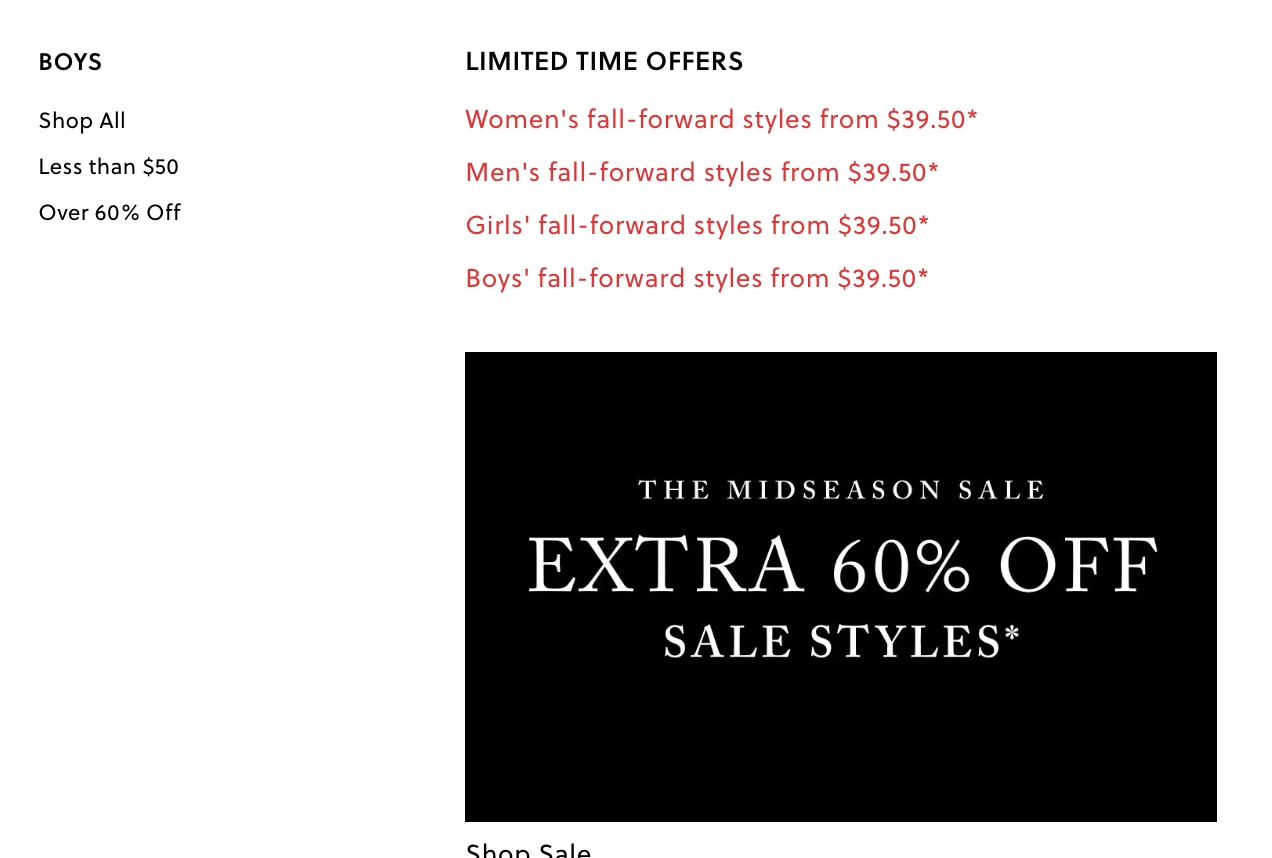
Task: Open Men's fall-forward styles offer
Action: click(x=701, y=173)
